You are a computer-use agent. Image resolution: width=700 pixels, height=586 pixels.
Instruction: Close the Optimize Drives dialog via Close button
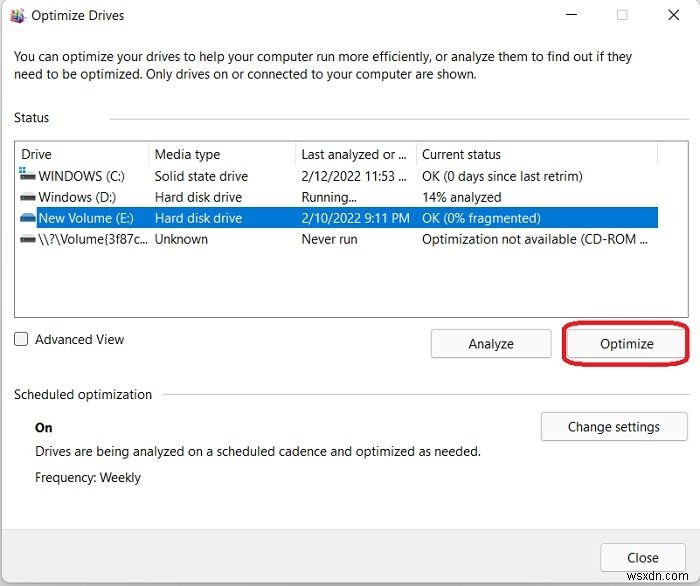(642, 557)
